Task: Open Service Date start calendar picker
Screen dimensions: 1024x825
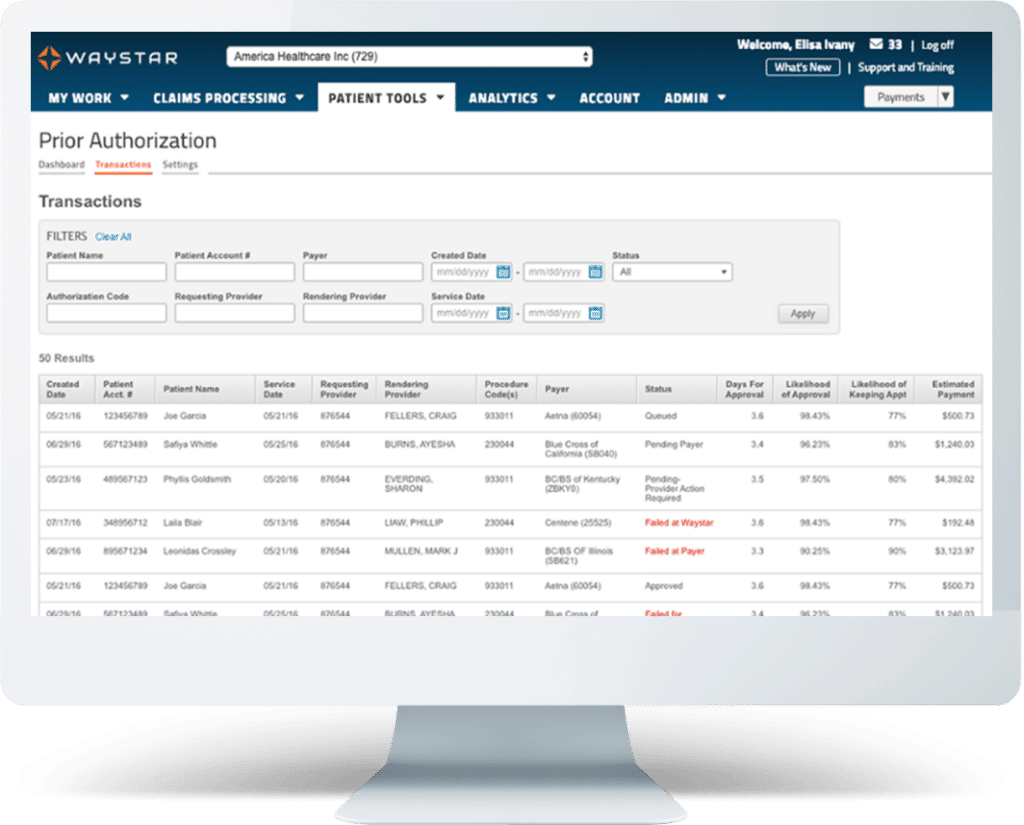Action: [503, 314]
